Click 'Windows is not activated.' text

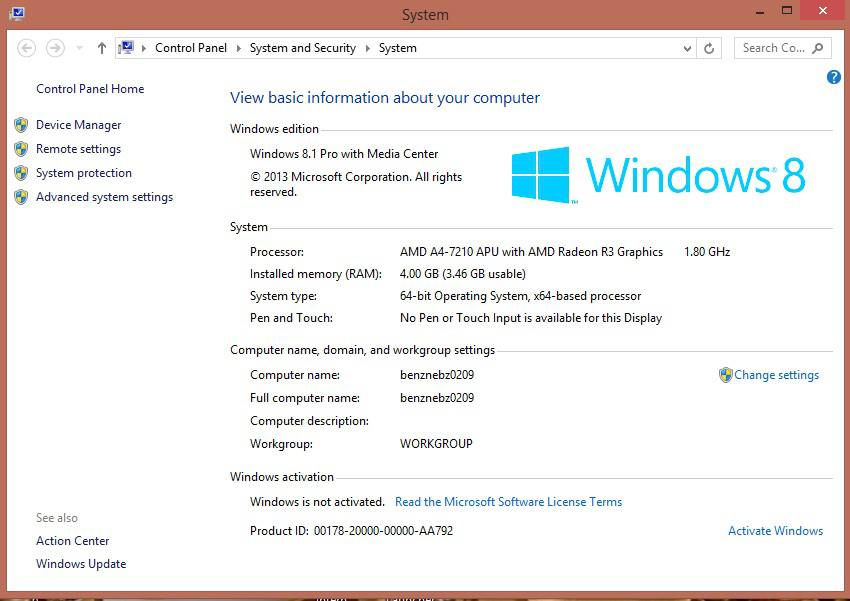[x=317, y=502]
